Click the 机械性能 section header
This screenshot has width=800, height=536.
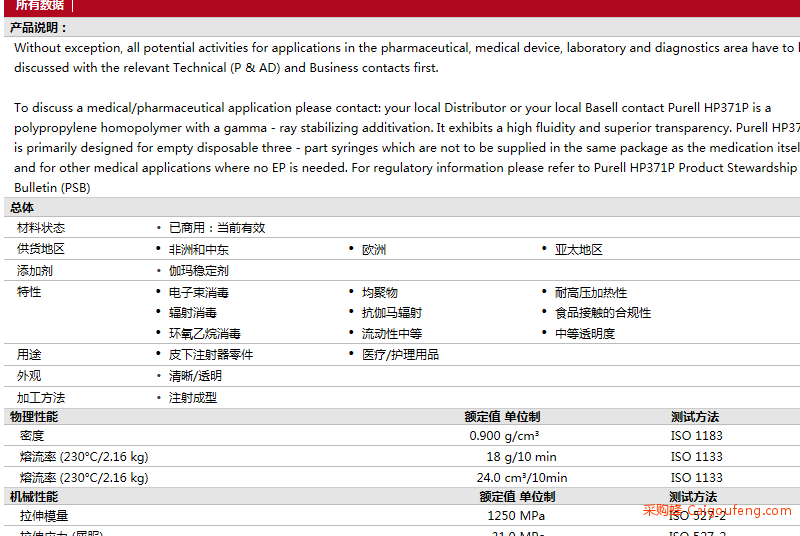[34, 497]
